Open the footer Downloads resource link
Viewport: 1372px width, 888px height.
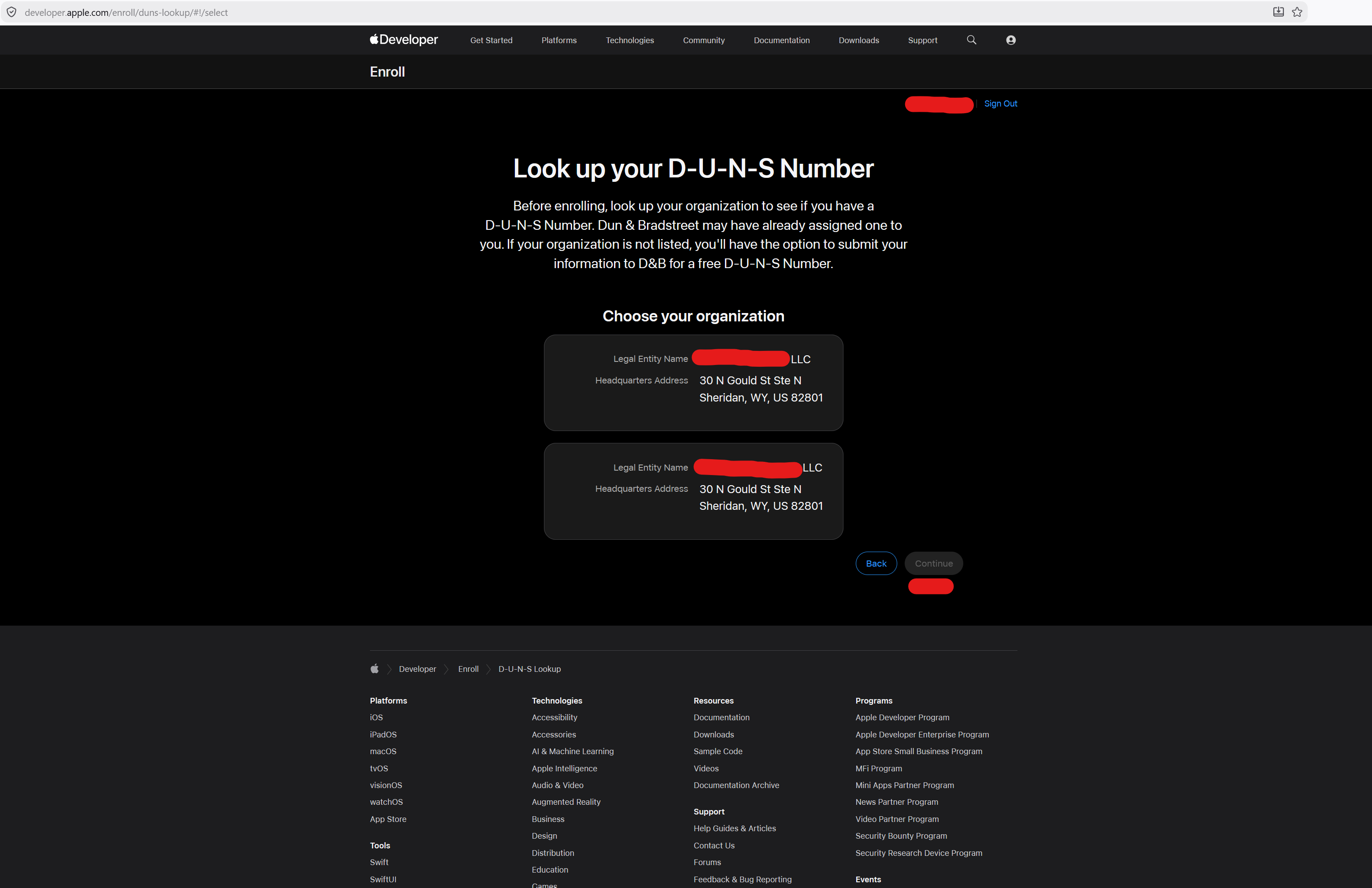click(x=714, y=735)
